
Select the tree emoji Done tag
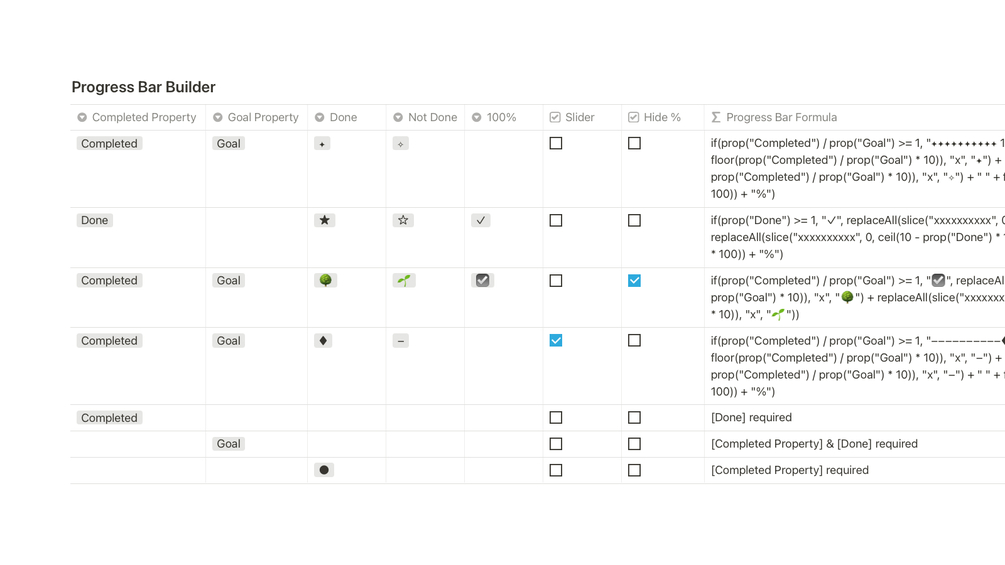click(x=325, y=281)
